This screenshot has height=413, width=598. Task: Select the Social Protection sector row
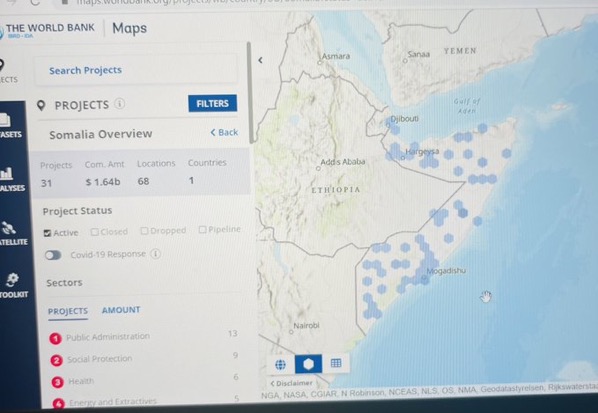click(145, 358)
